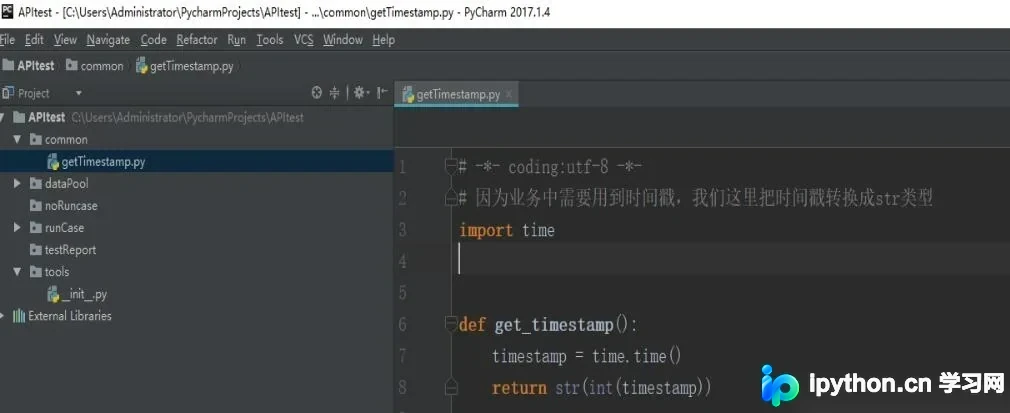
Task: Open the Code menu
Action: [x=153, y=40]
